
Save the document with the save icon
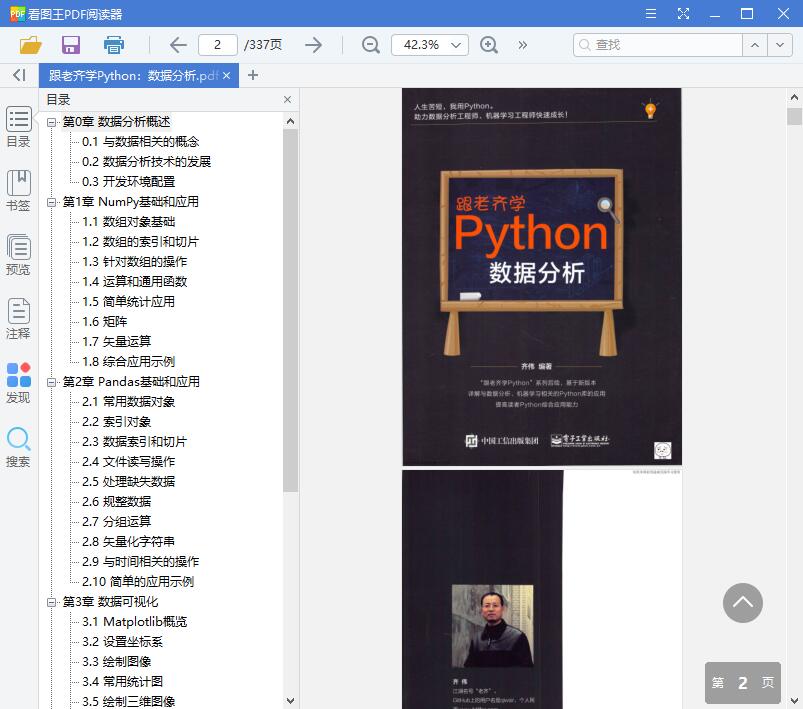coord(70,45)
